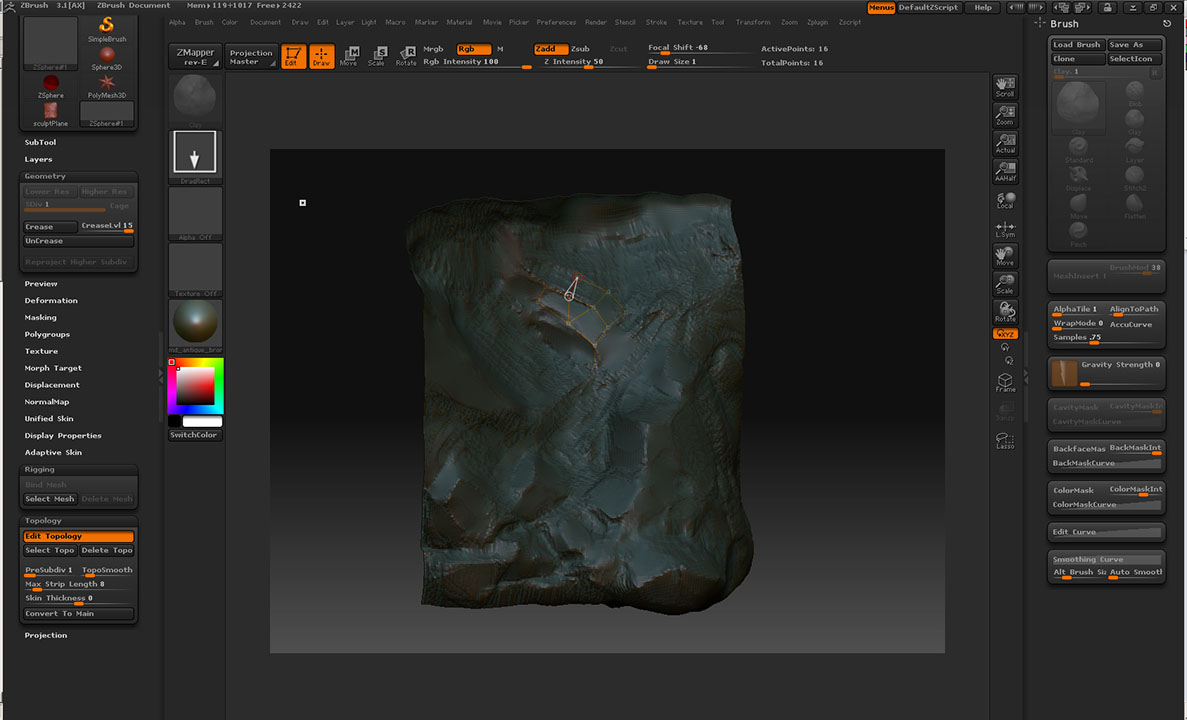
Task: Click the L.Sym symmetry icon
Action: (x=1005, y=228)
